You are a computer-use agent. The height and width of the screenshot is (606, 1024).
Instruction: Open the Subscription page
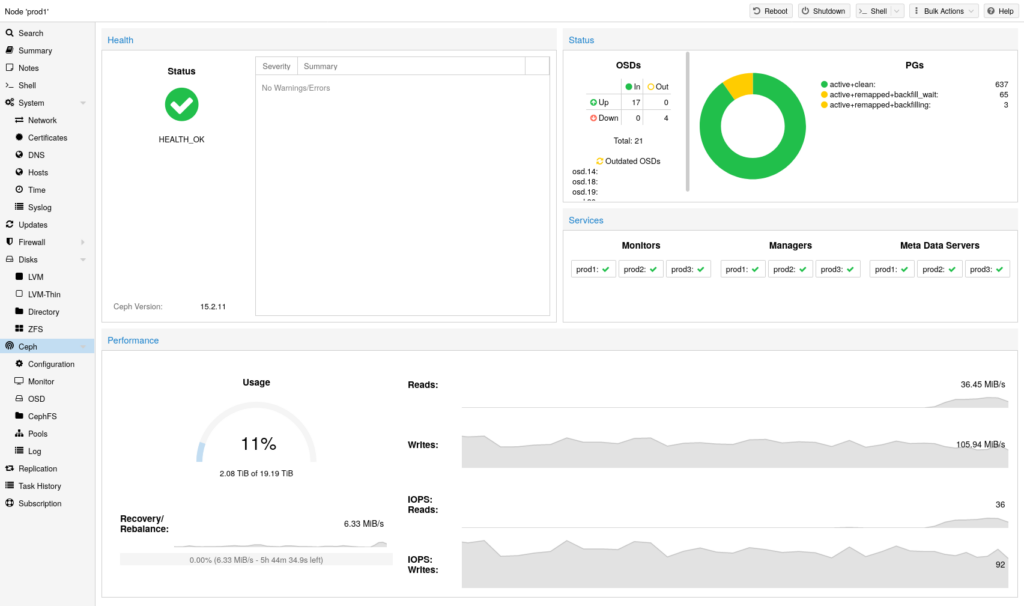tap(41, 503)
